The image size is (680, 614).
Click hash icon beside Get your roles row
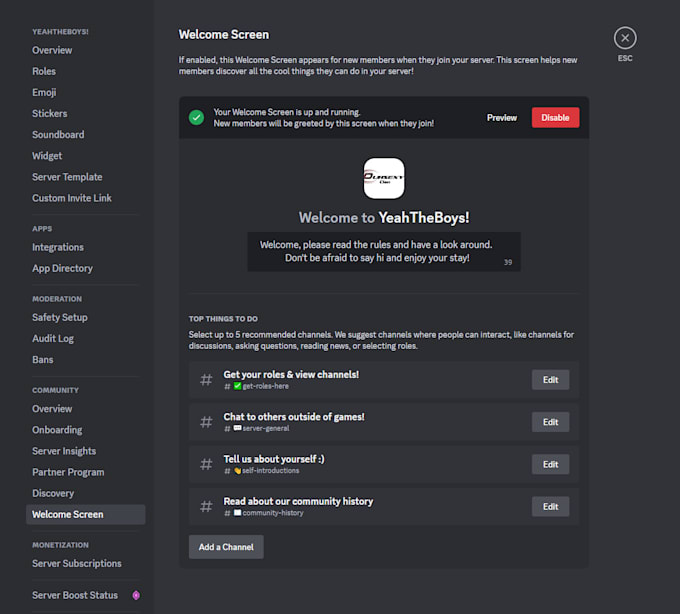click(x=206, y=380)
